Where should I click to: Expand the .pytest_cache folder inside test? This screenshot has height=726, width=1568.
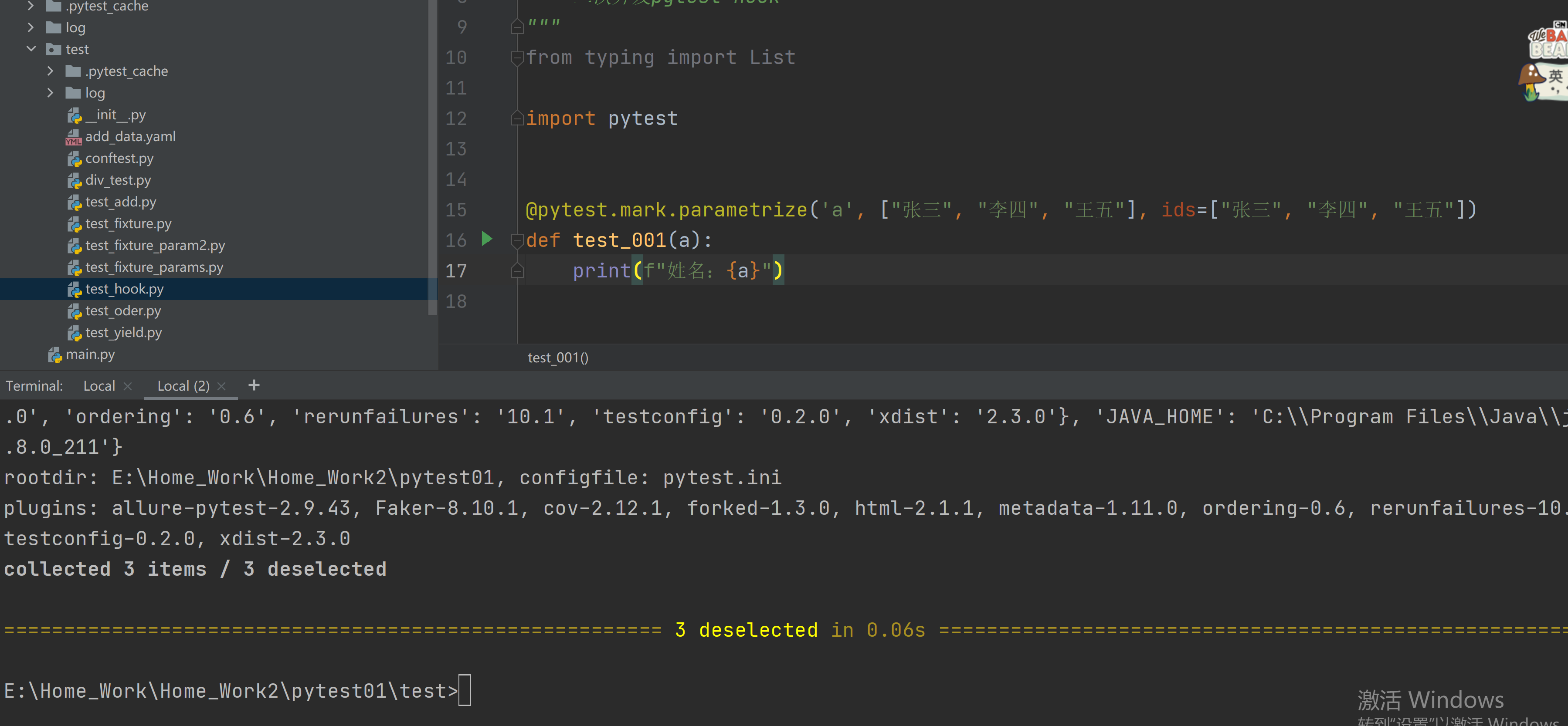51,71
